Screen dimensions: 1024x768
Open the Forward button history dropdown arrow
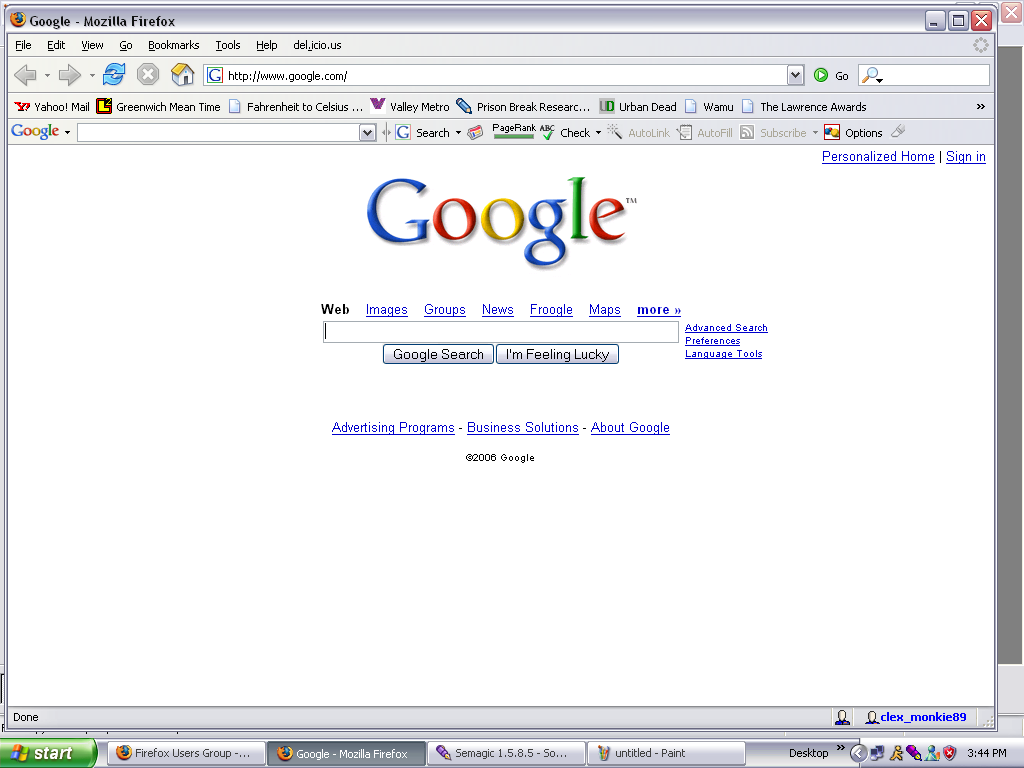point(91,76)
